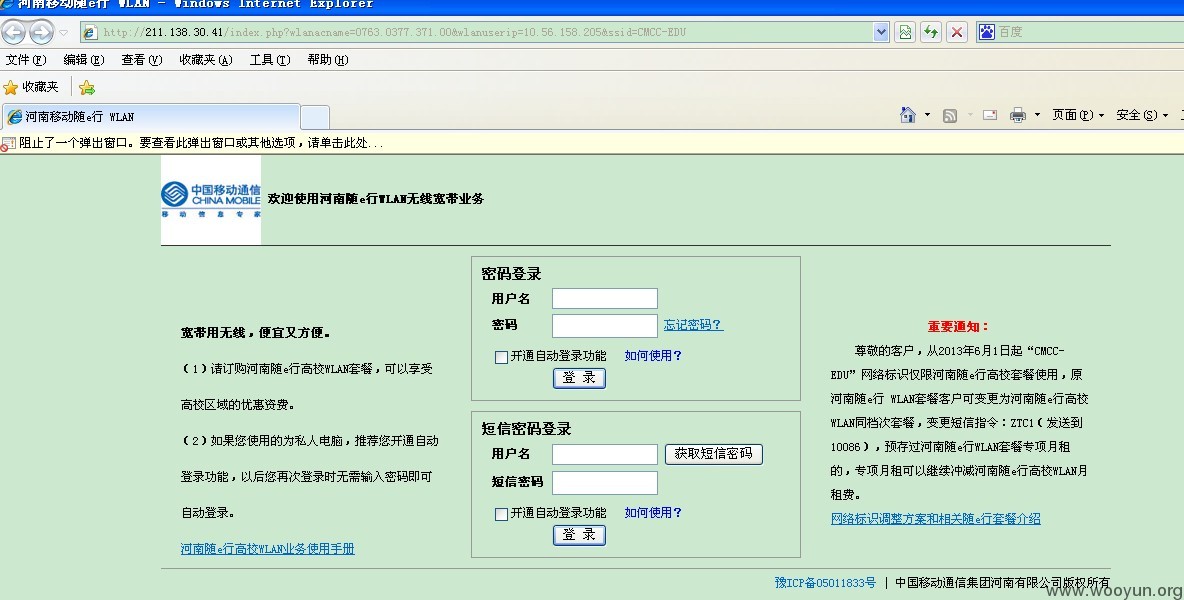Click the Read mail envelope icon
The width and height of the screenshot is (1184, 600).
coord(990,115)
